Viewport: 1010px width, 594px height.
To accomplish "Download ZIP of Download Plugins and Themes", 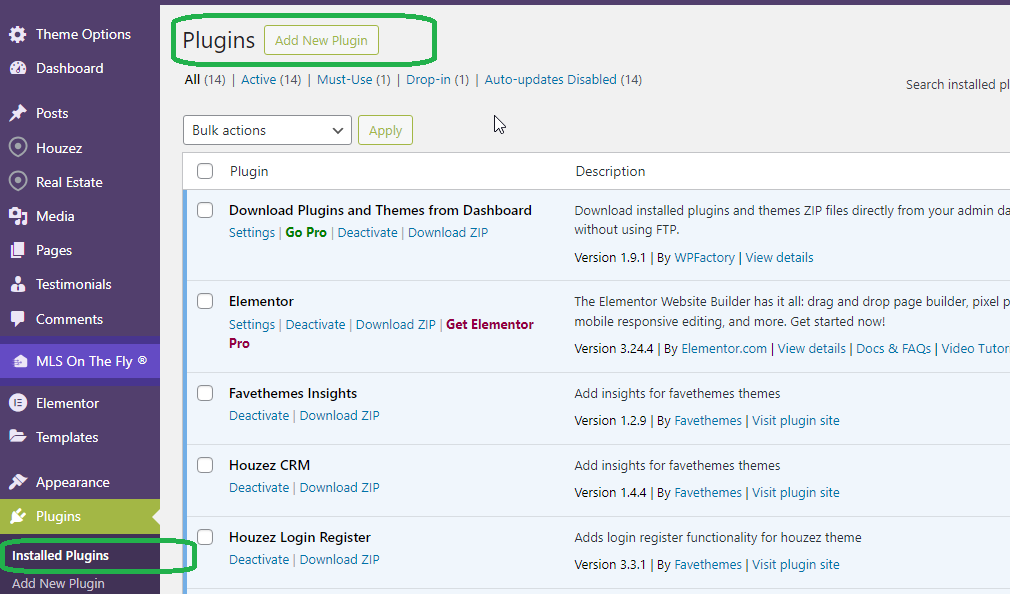I will (x=448, y=233).
